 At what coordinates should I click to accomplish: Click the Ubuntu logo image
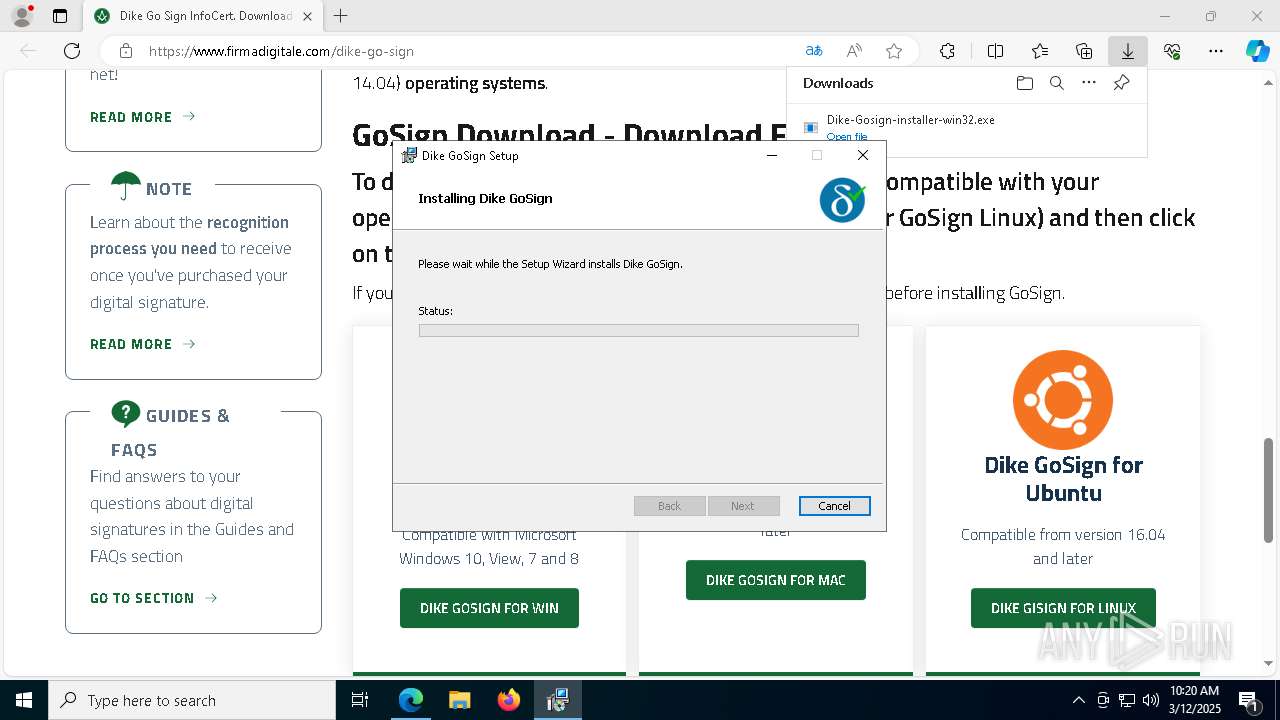coord(1063,400)
